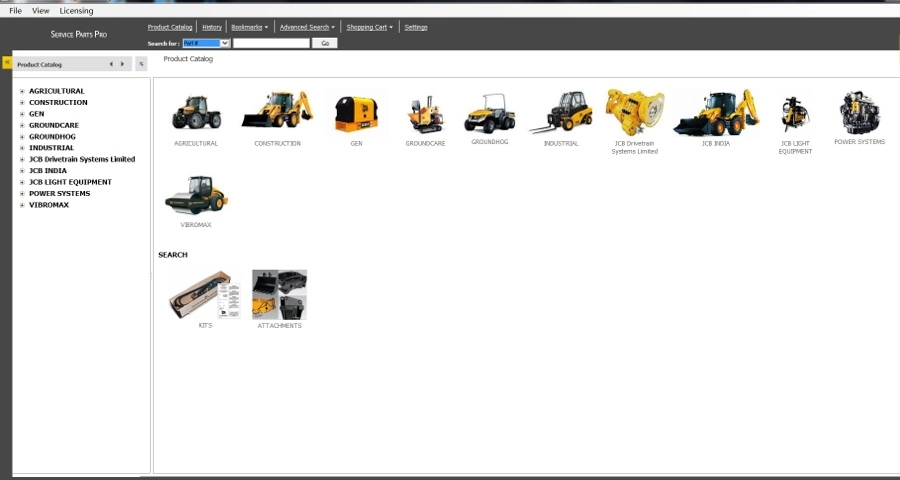Expand the JCB LIGHT EQUIPMENT node
The image size is (900, 480).
click(22, 182)
